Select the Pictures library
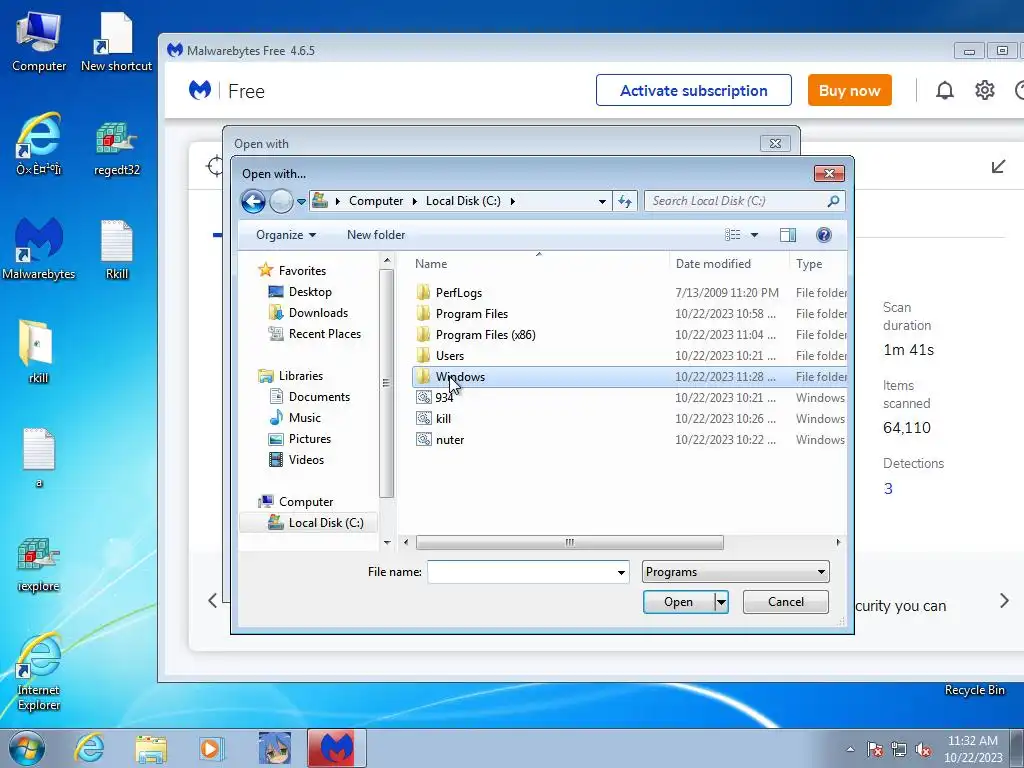 coord(310,439)
